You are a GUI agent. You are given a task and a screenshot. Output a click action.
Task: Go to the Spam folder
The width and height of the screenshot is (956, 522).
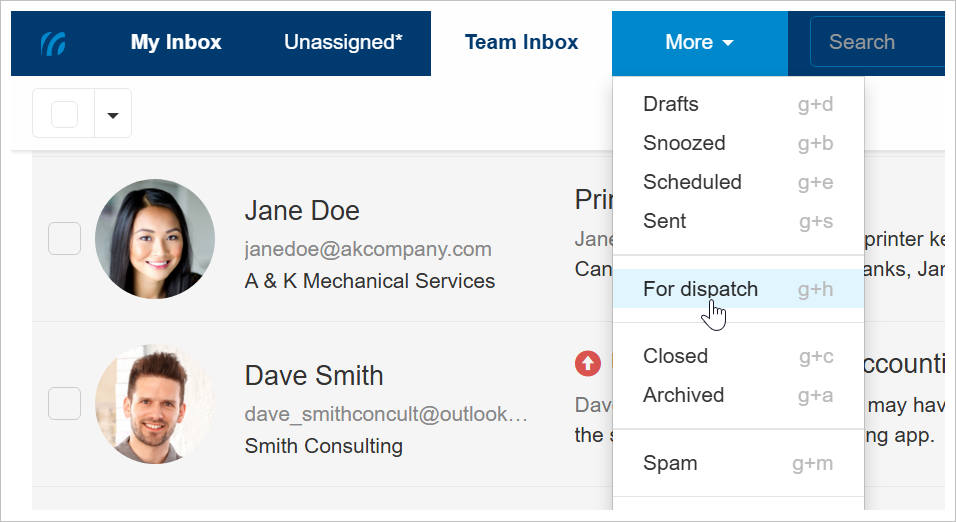[670, 463]
